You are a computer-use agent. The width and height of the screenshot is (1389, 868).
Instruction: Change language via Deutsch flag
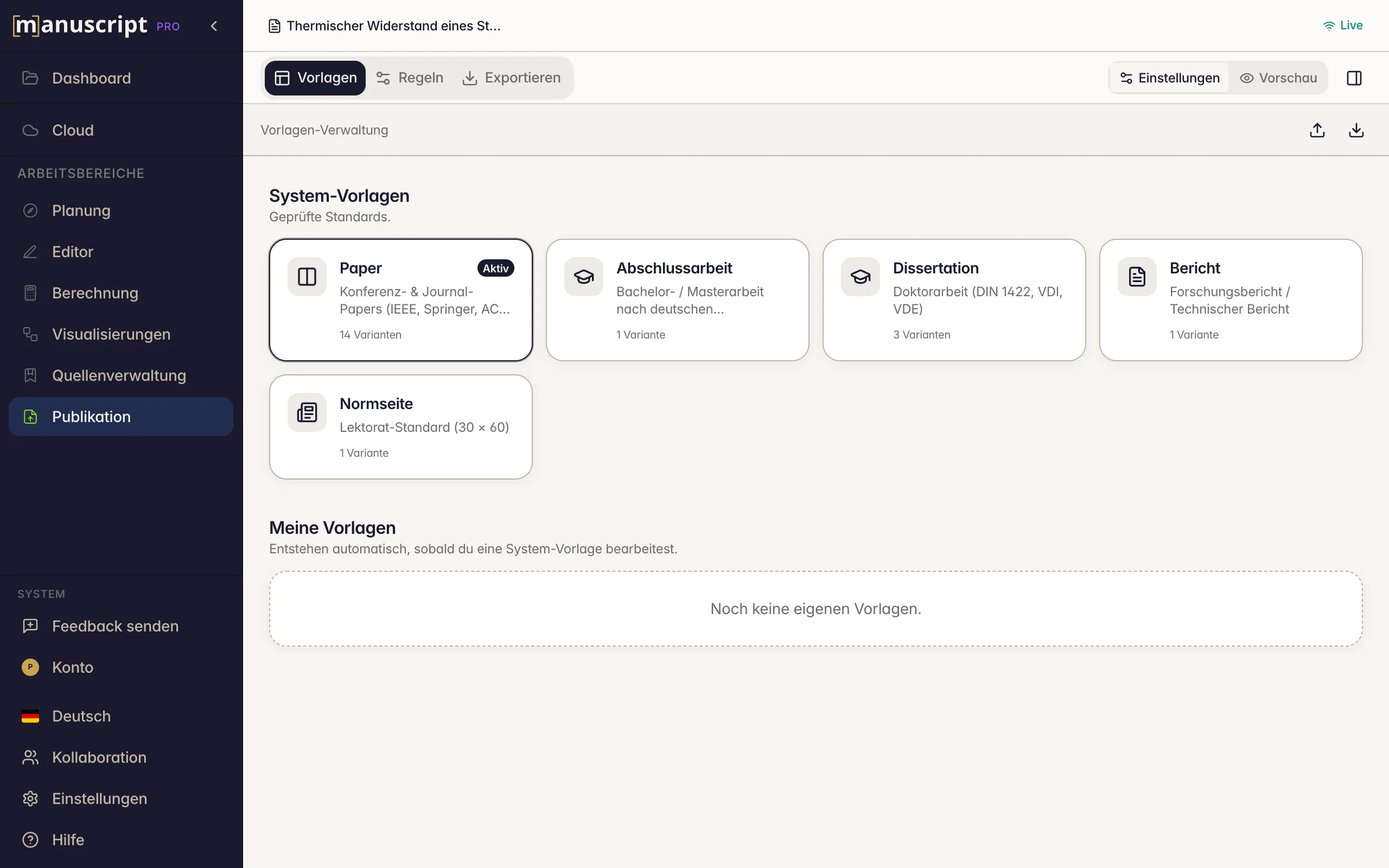coord(30,717)
